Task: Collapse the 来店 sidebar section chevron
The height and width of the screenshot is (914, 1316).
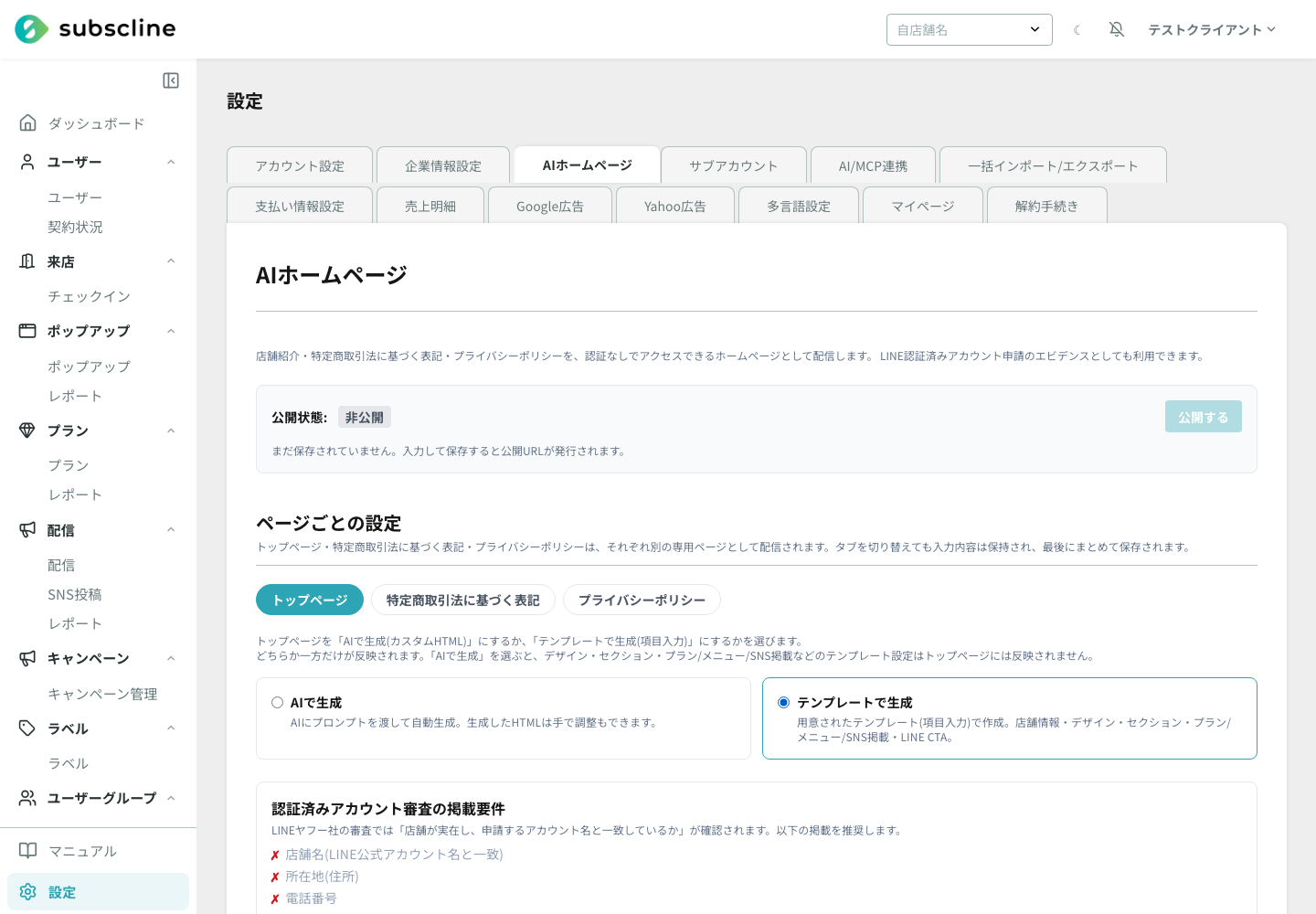Action: [171, 261]
